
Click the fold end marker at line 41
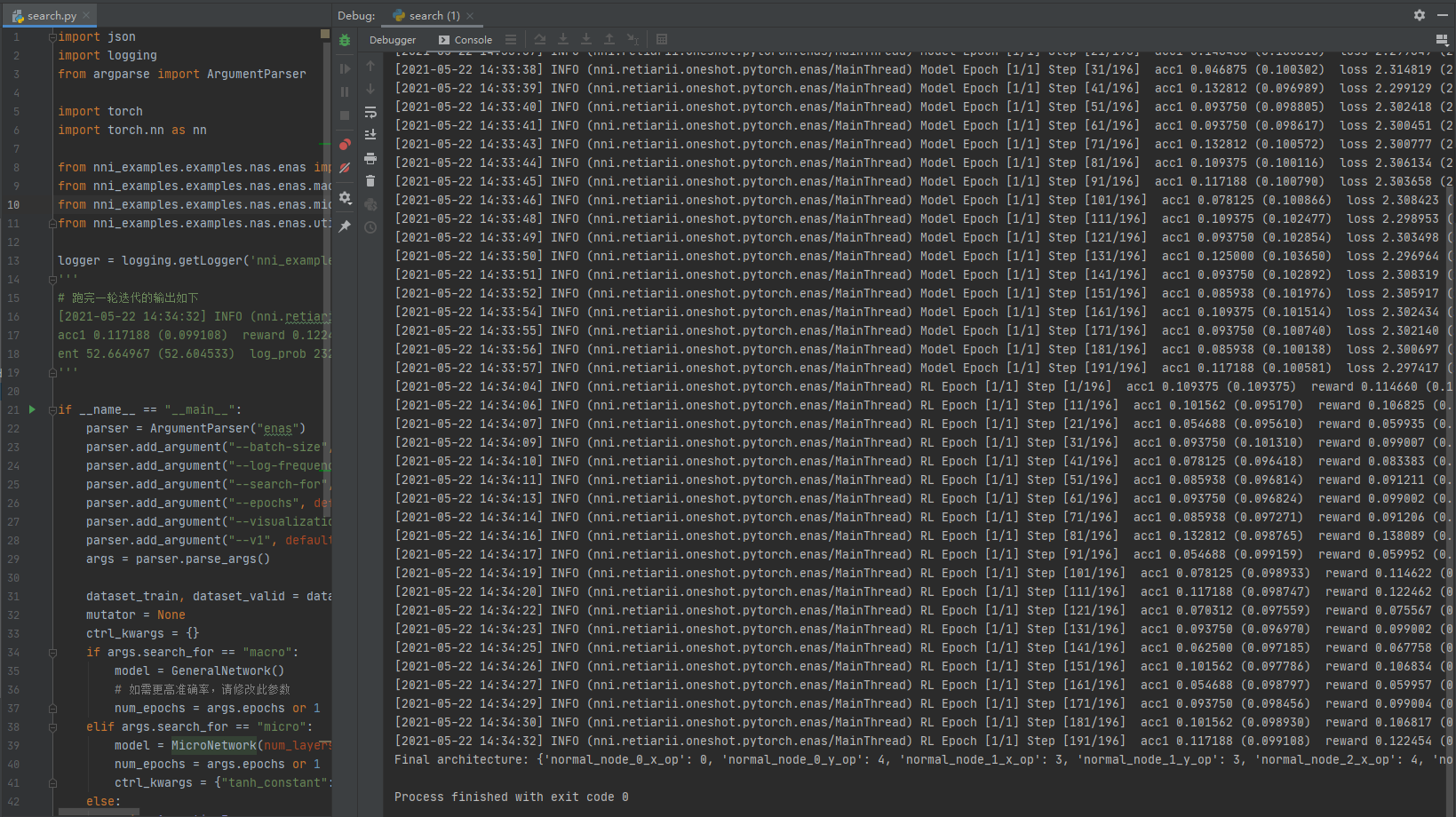[x=52, y=782]
